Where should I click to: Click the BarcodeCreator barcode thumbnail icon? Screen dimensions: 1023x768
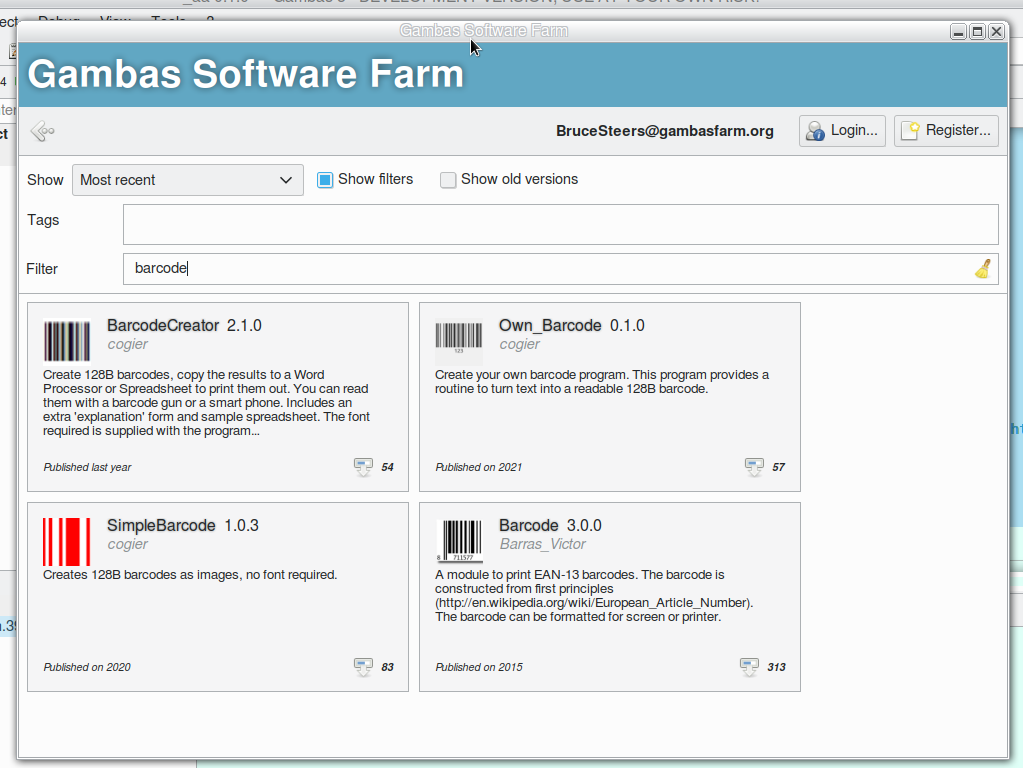coord(67,340)
